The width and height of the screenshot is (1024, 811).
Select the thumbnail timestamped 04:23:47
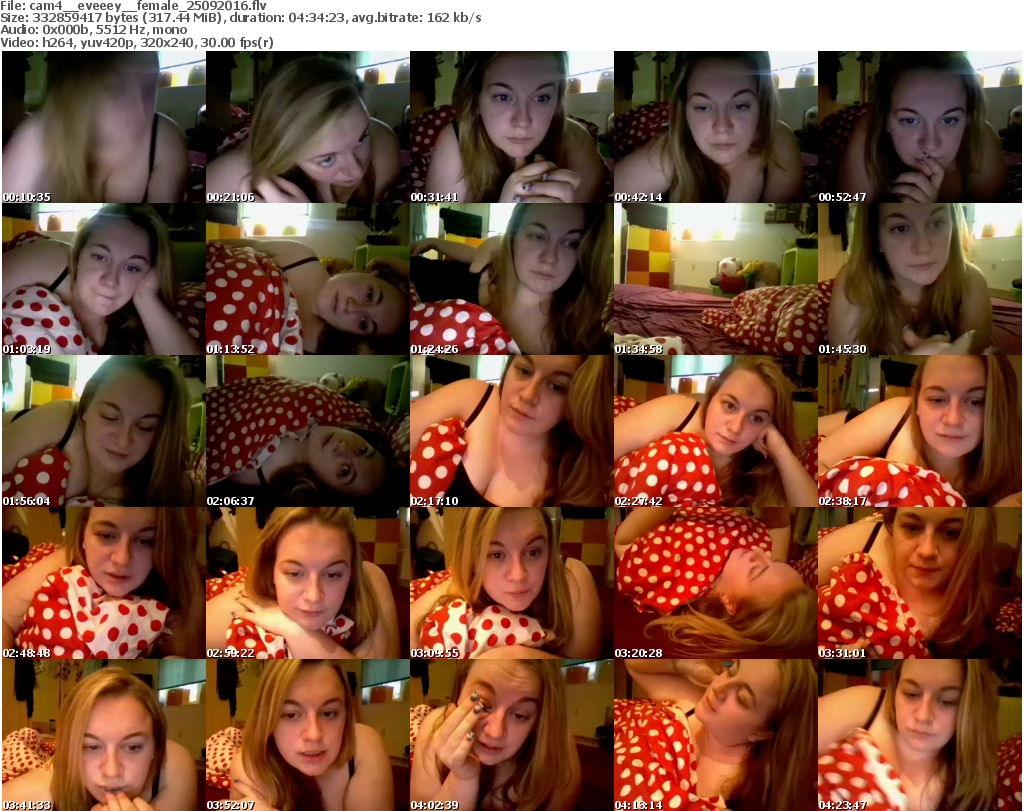[x=920, y=735]
